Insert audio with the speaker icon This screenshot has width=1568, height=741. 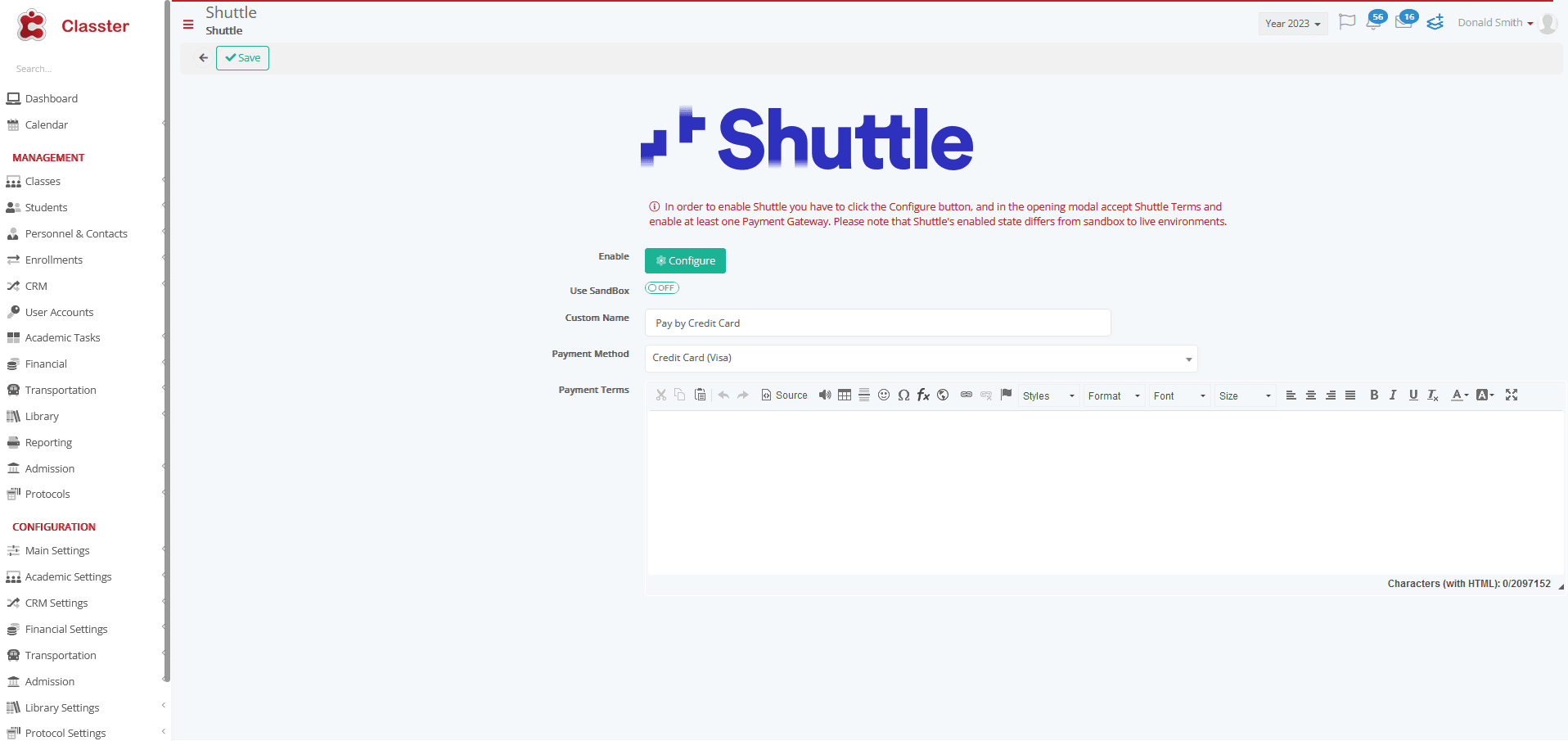825,395
